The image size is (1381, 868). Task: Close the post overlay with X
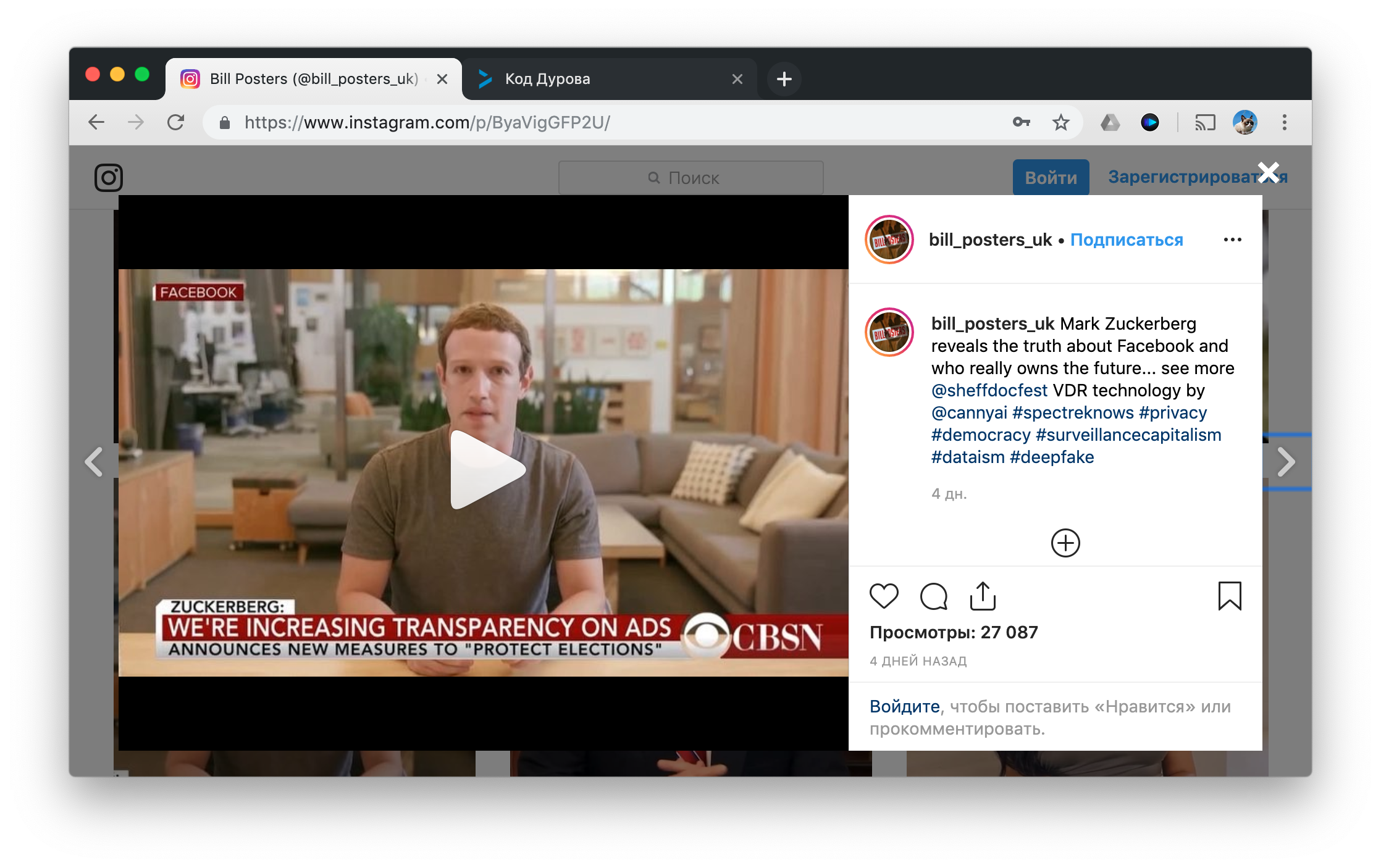click(x=1269, y=173)
